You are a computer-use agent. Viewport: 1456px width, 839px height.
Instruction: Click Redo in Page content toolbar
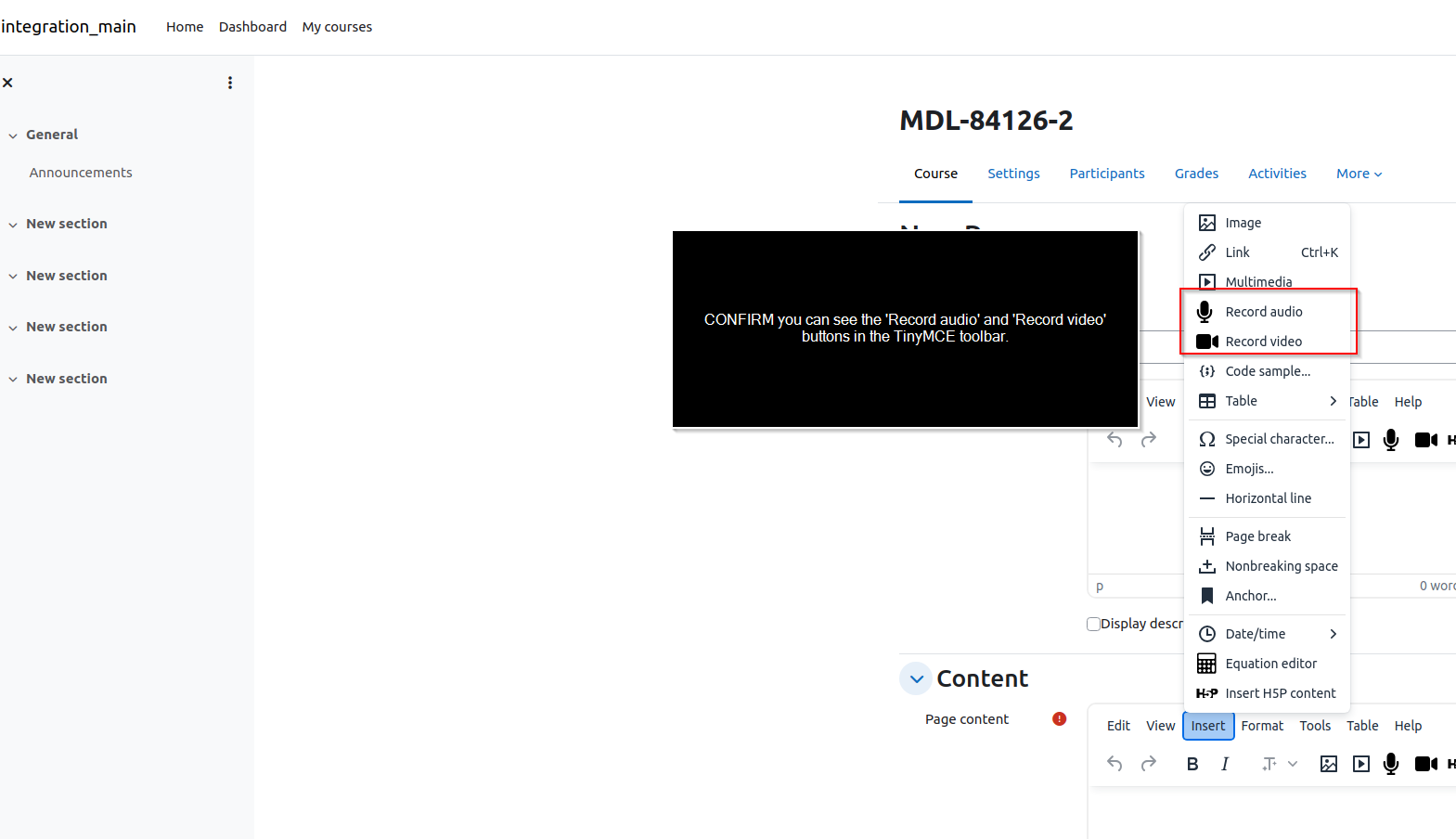[x=1149, y=764]
